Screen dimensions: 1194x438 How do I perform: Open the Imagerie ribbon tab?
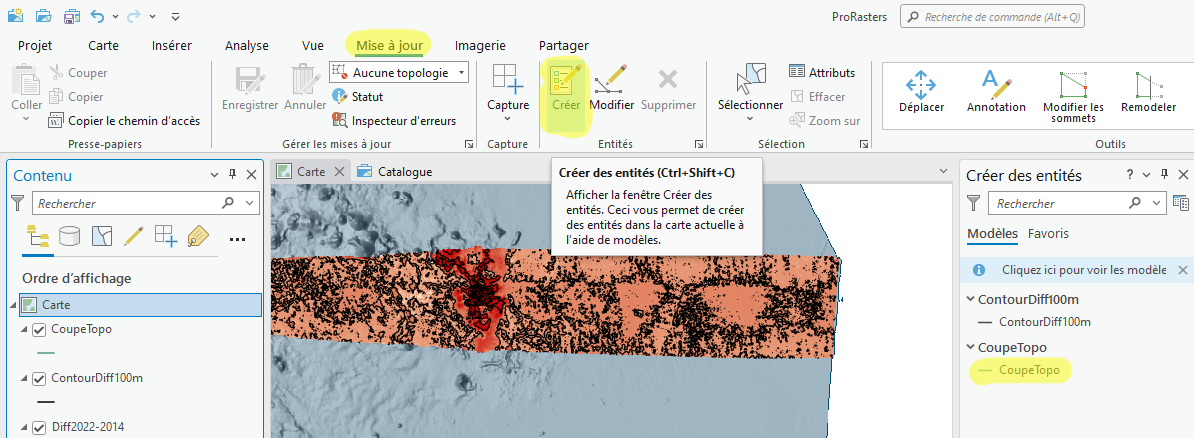click(x=480, y=45)
